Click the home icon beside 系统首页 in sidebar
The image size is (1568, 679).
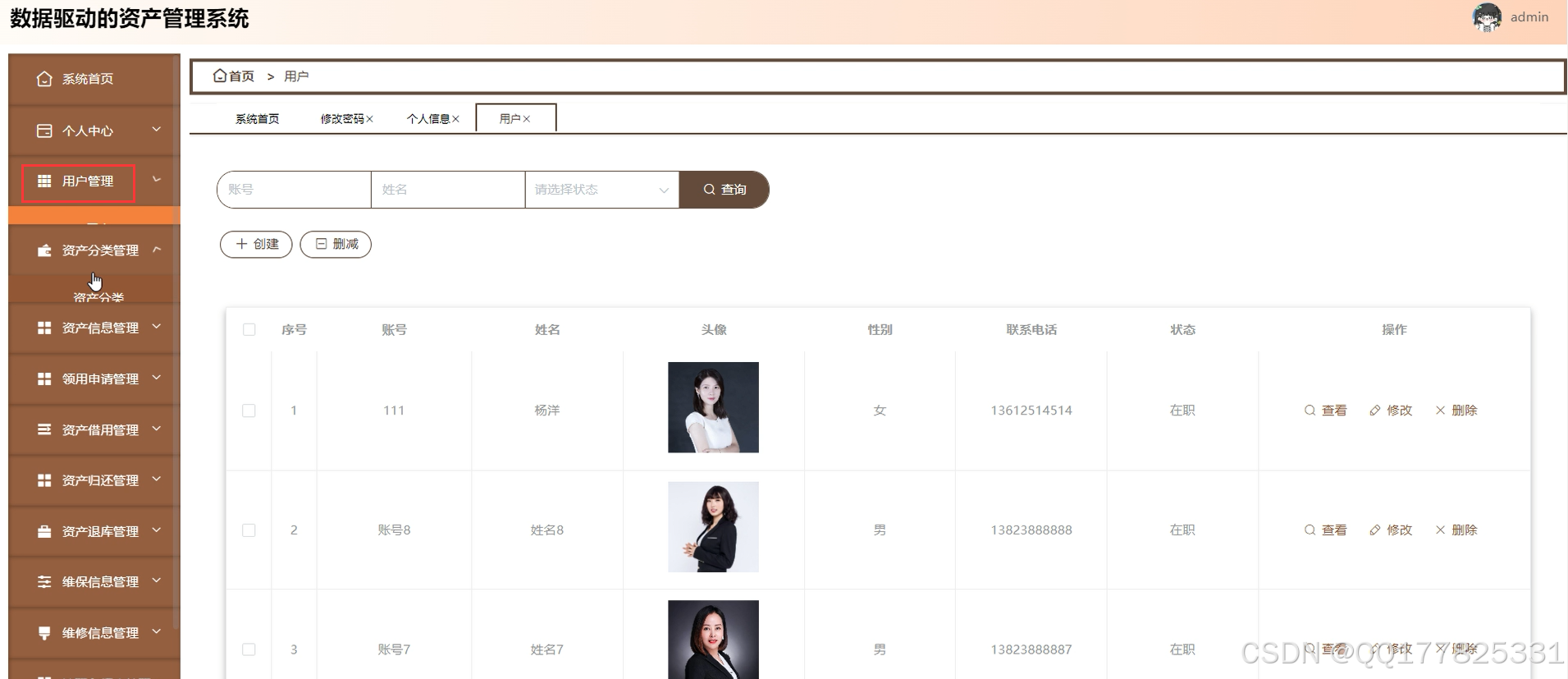44,79
